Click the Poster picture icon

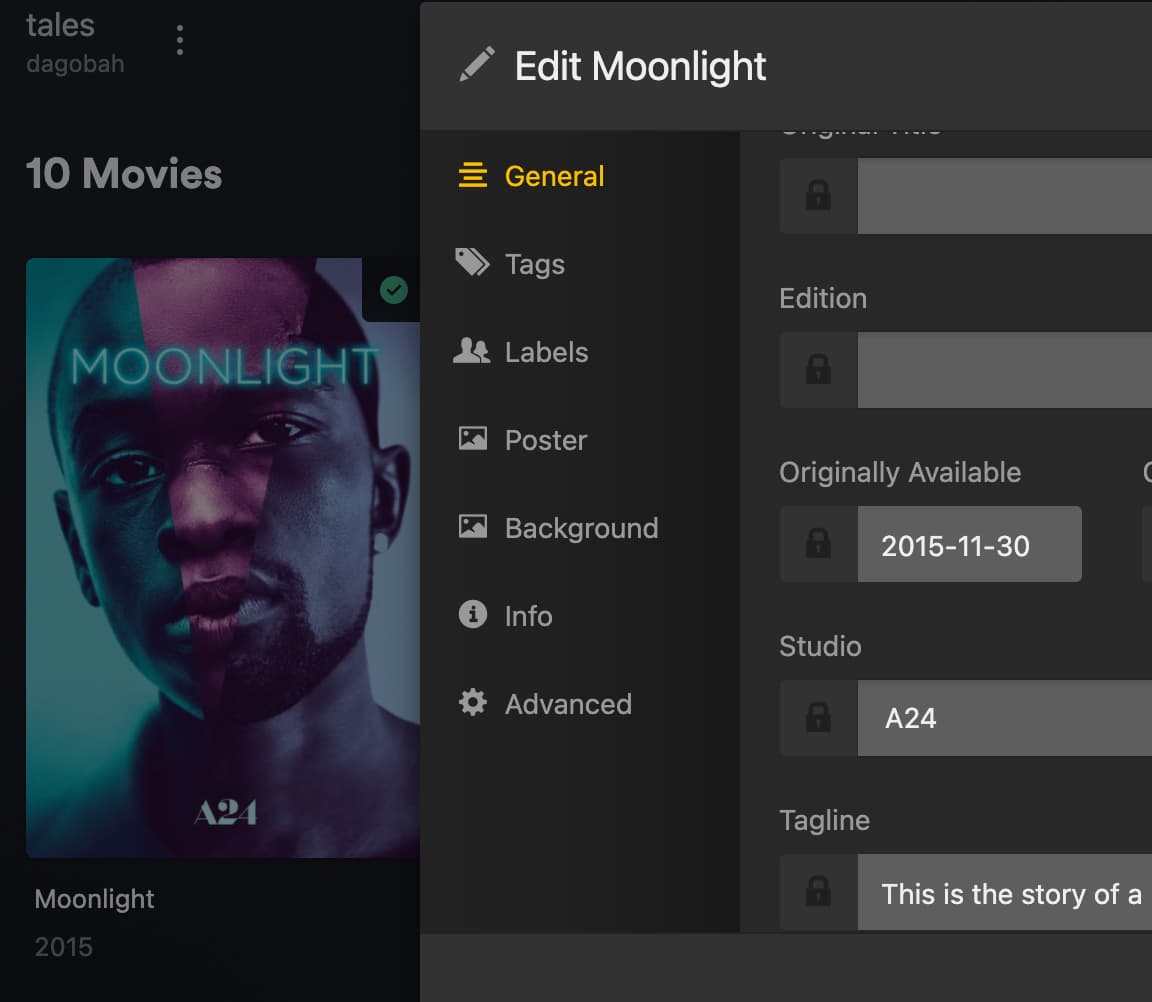(472, 439)
